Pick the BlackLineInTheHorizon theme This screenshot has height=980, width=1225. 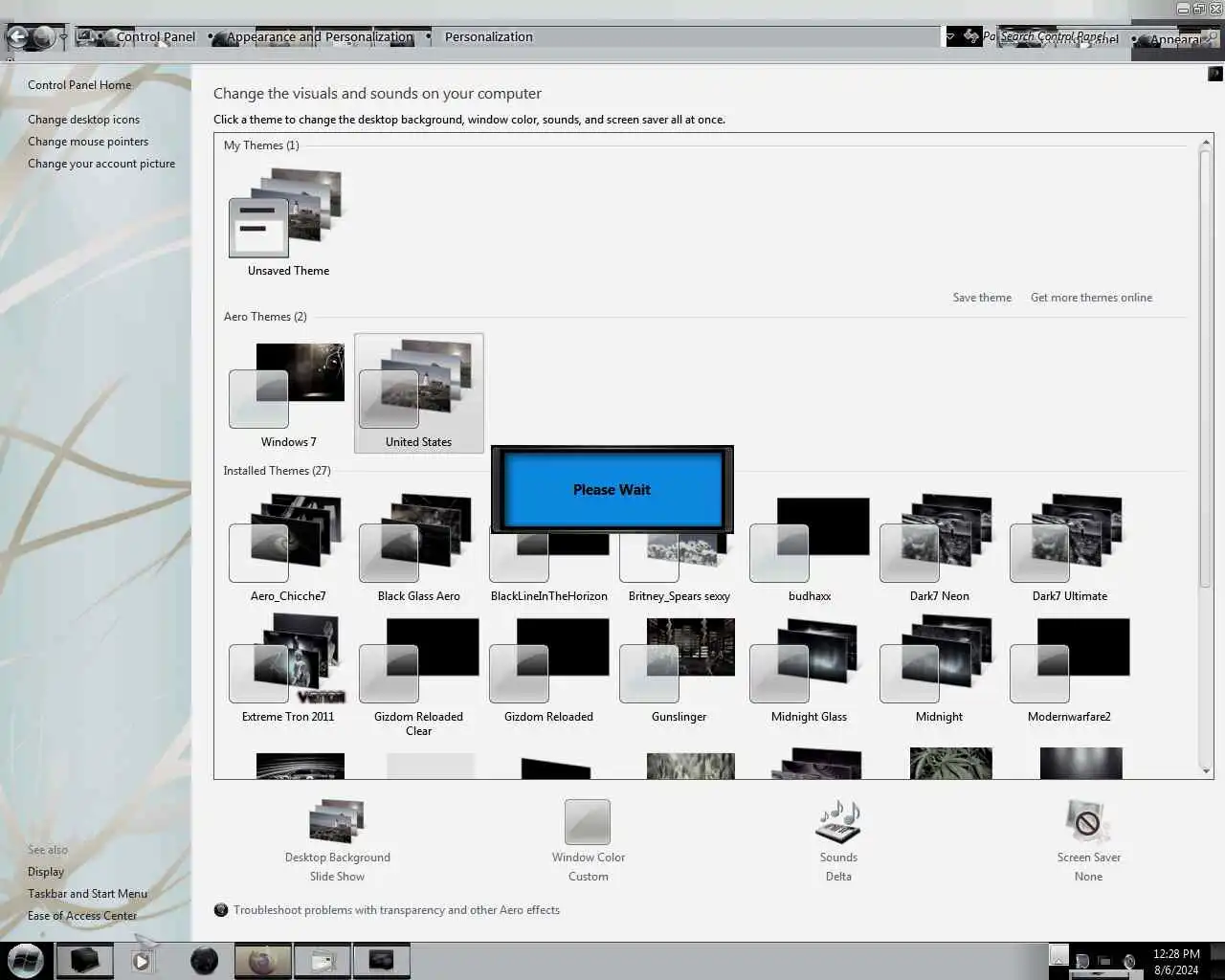(548, 567)
